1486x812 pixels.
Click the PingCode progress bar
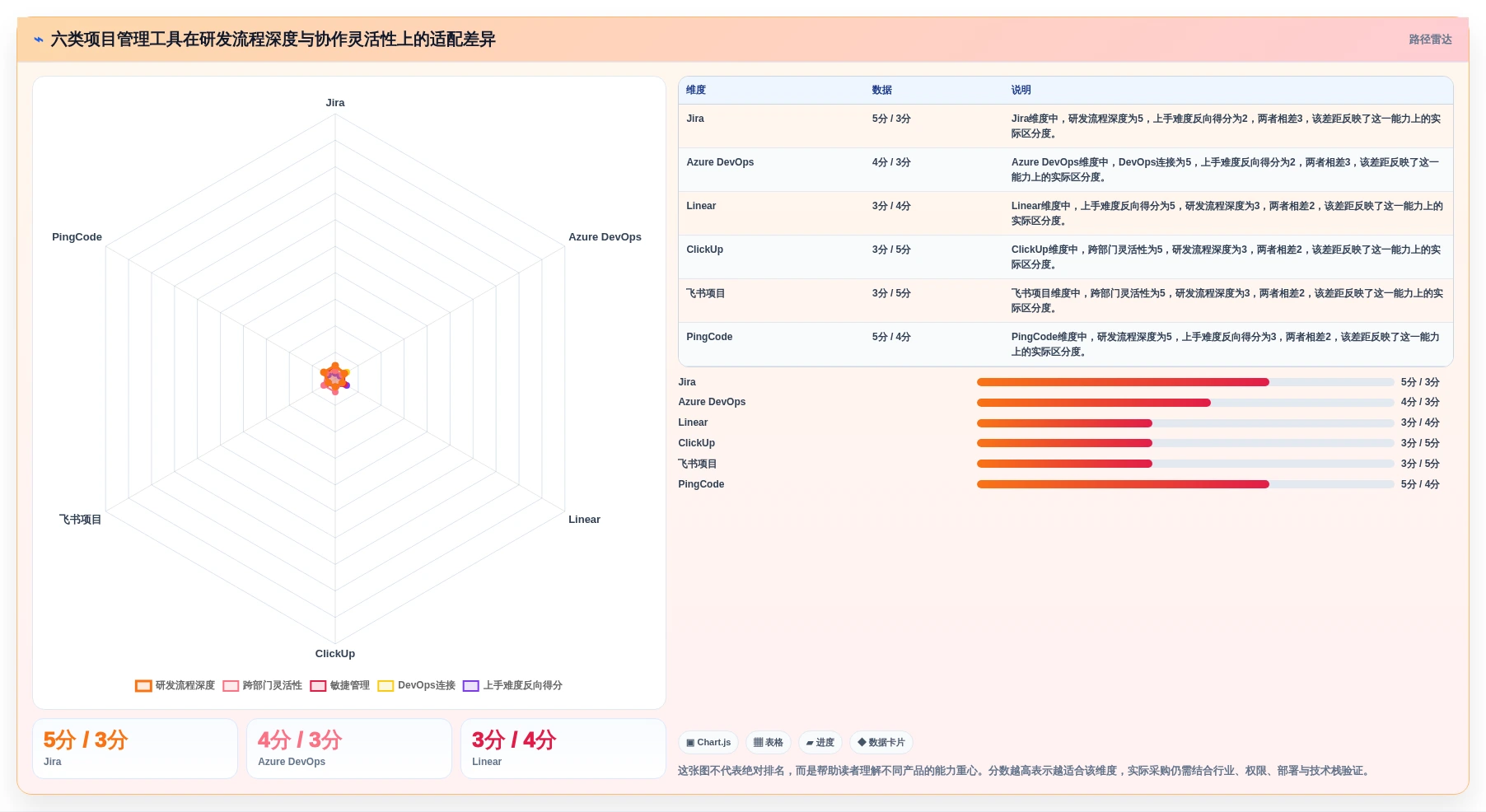pyautogui.click(x=1185, y=484)
